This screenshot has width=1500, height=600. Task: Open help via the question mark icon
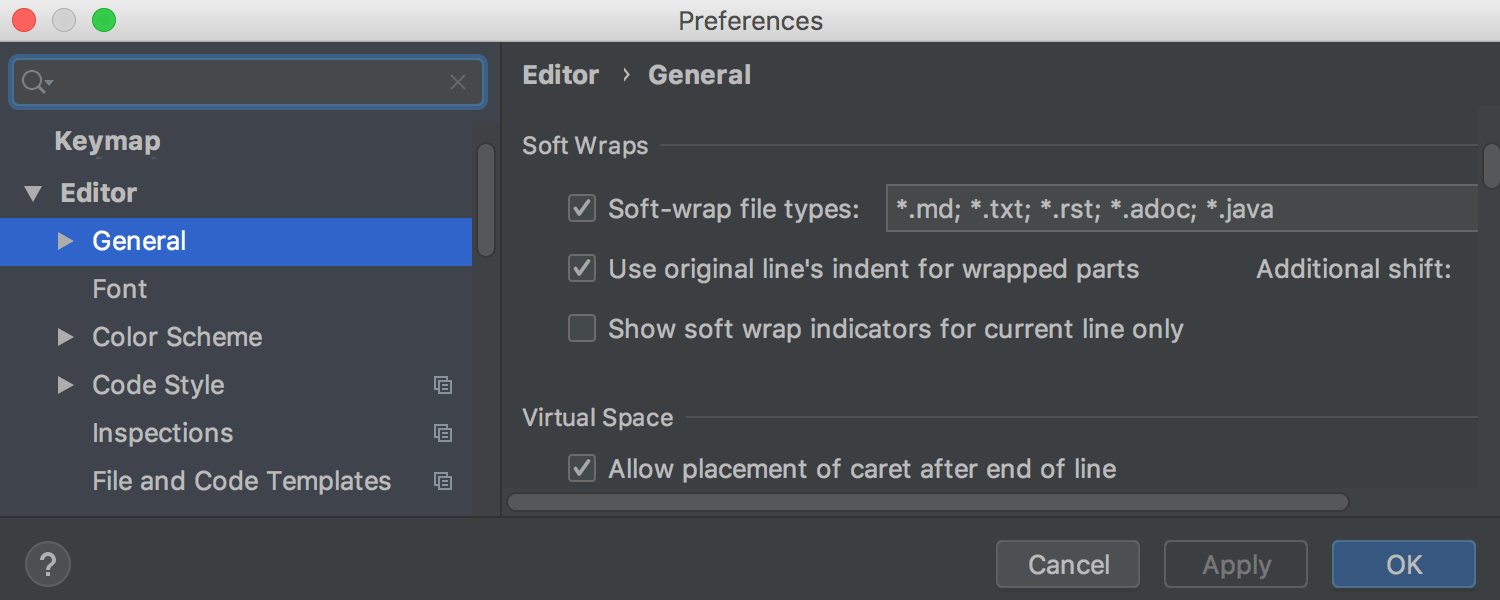[x=47, y=564]
